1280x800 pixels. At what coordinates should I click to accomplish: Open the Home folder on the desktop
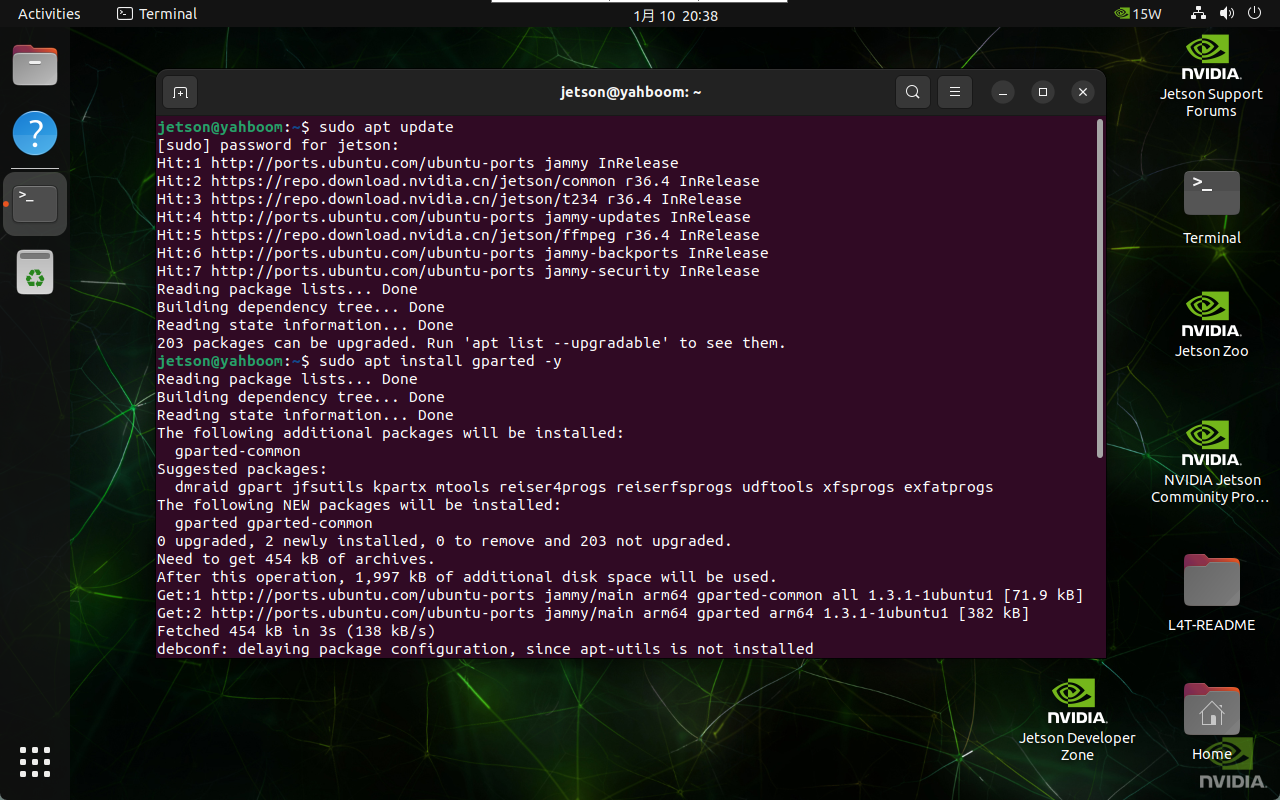point(1211,720)
